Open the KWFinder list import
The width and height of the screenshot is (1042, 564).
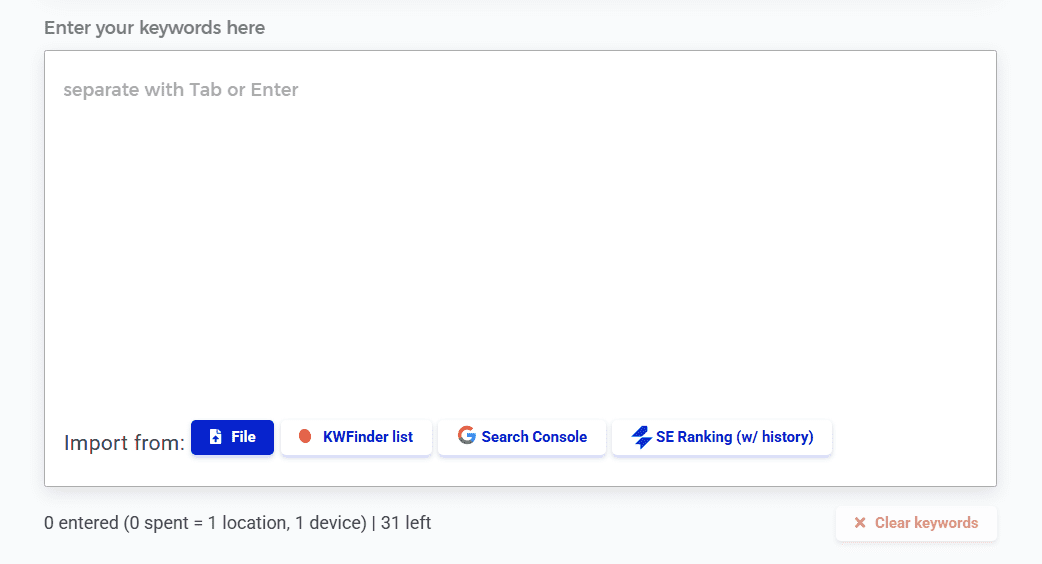pyautogui.click(x=356, y=437)
